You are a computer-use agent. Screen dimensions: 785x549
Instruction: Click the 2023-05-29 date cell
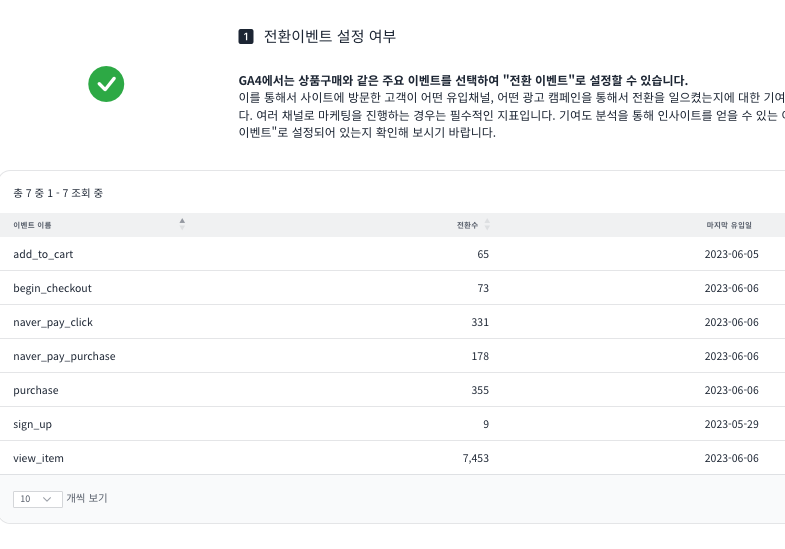tap(731, 424)
